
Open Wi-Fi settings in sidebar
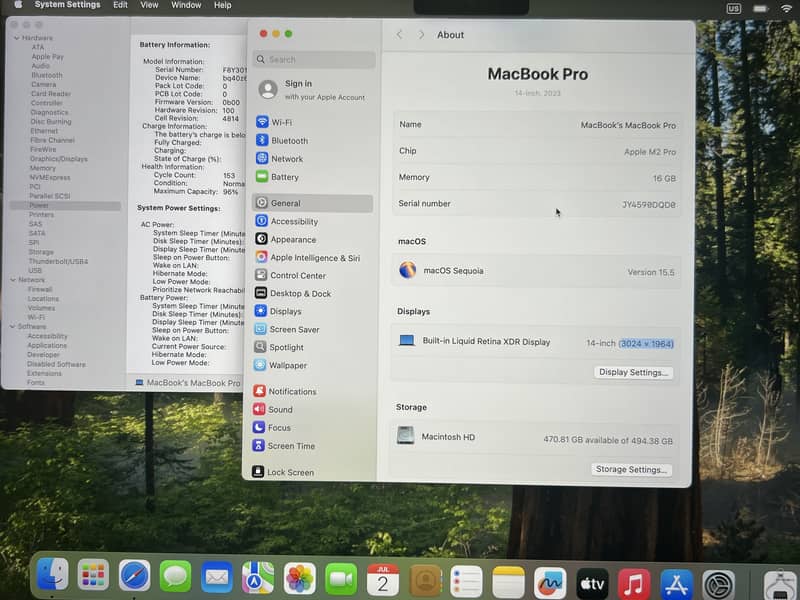274,122
